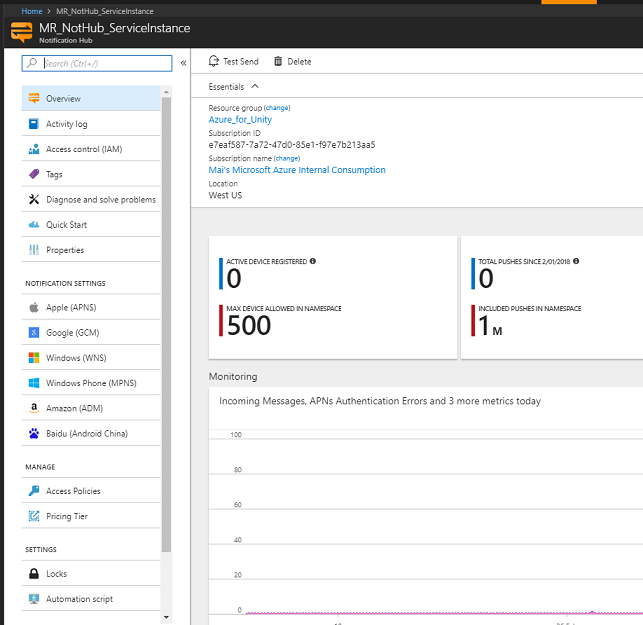Open the Overview menu item
This screenshot has height=625, width=643.
(63, 99)
